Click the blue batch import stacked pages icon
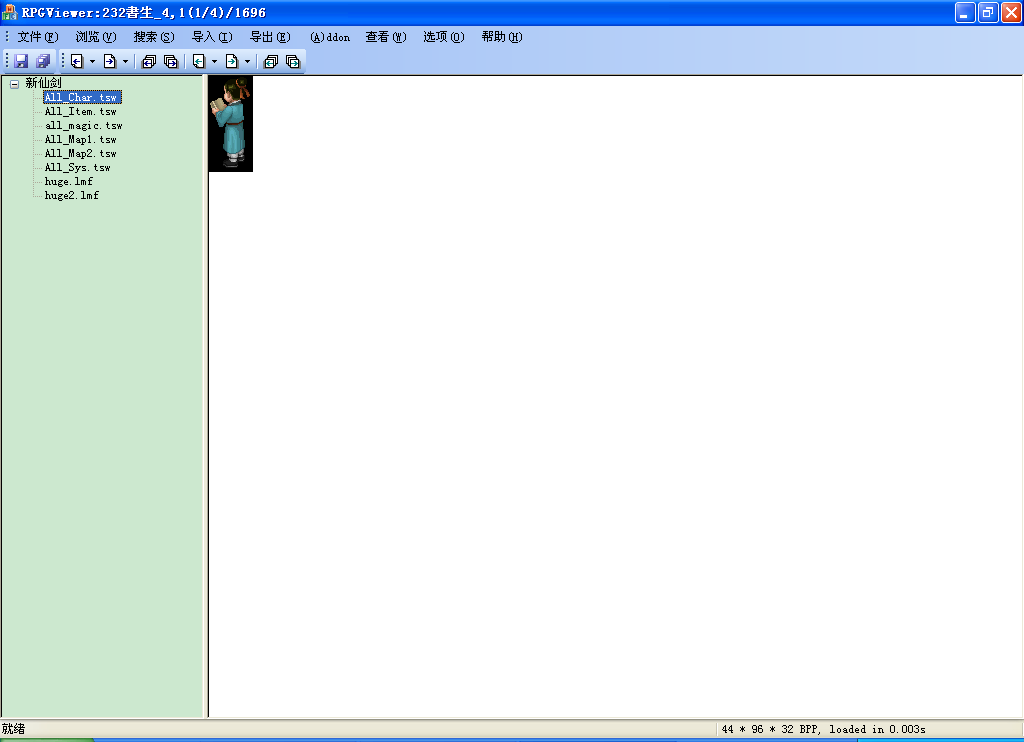Image resolution: width=1024 pixels, height=742 pixels. [x=149, y=61]
